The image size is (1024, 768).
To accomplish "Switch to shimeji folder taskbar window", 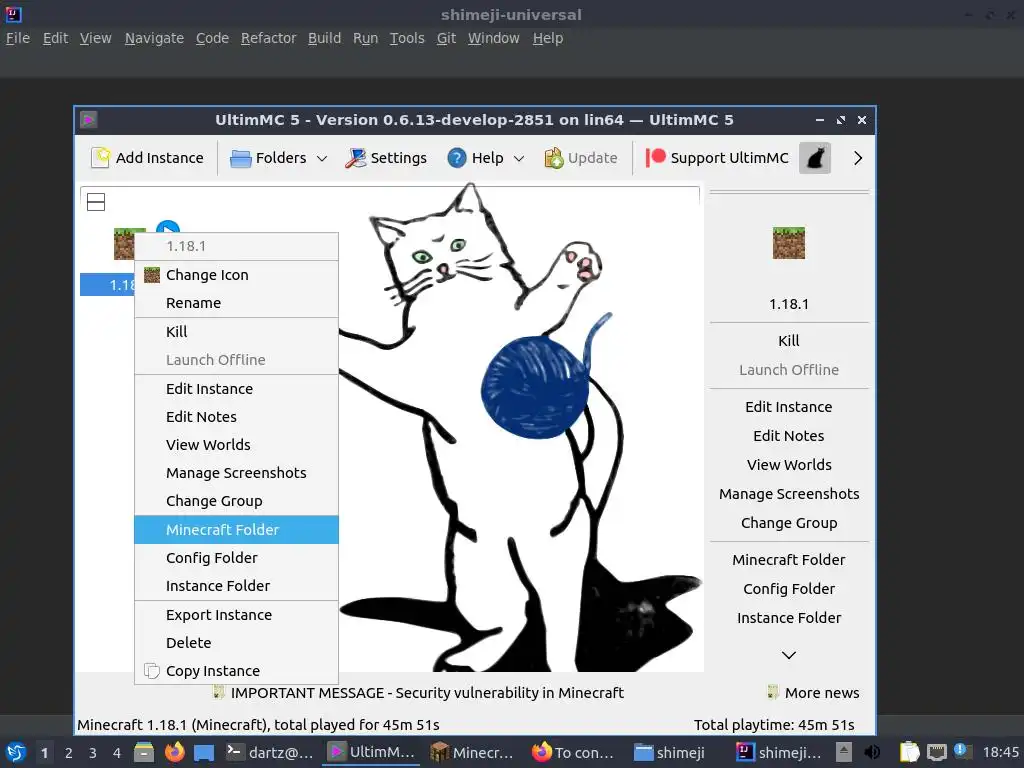I will 670,752.
